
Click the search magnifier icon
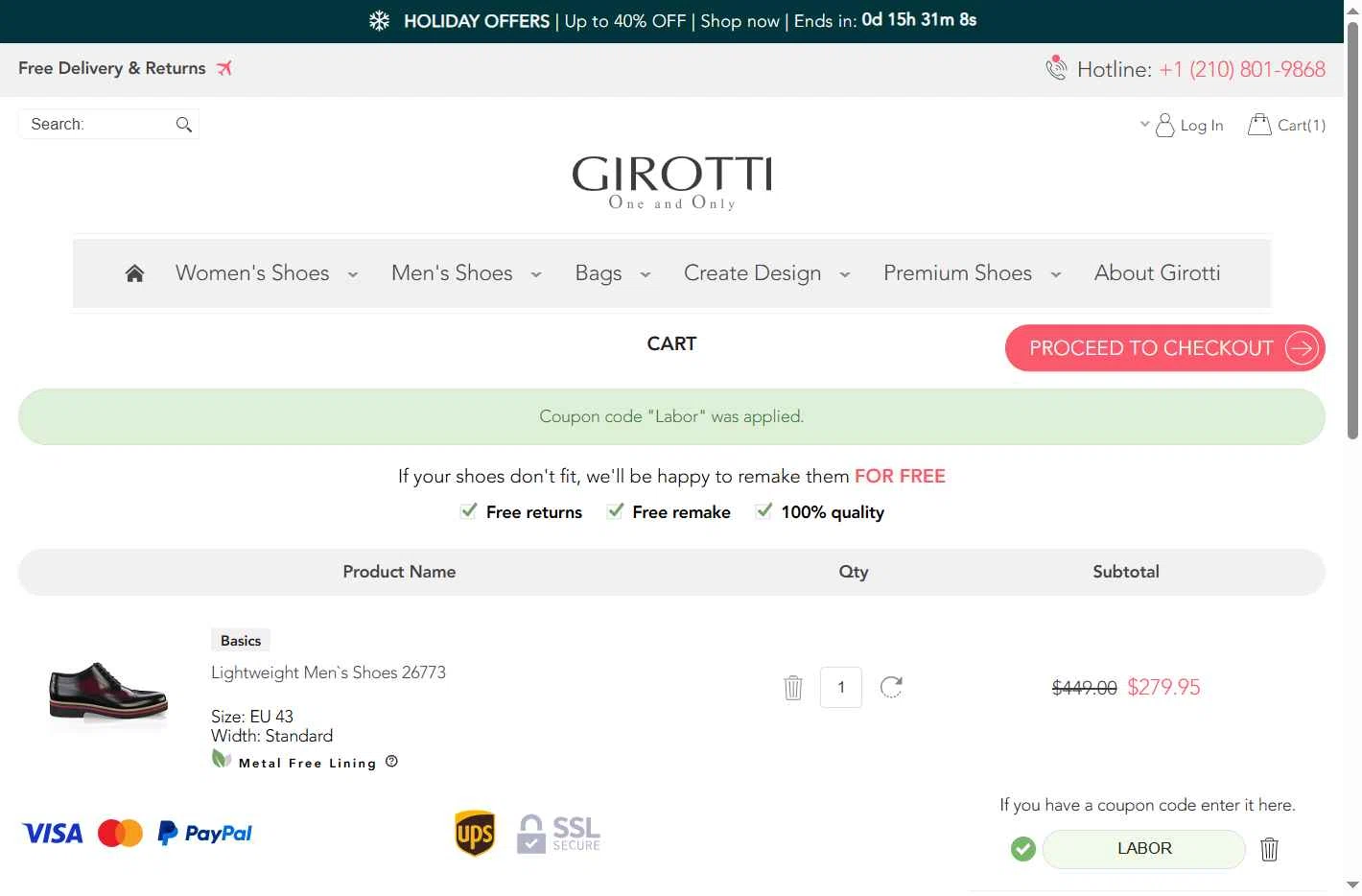click(184, 125)
